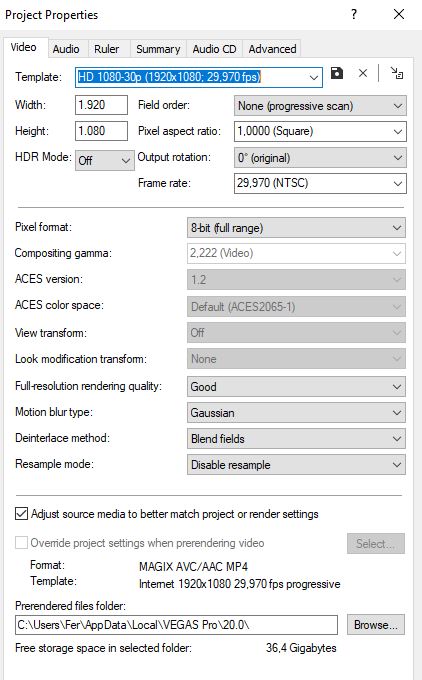Click the question mark help icon
The height and width of the screenshot is (680, 422).
tap(354, 14)
